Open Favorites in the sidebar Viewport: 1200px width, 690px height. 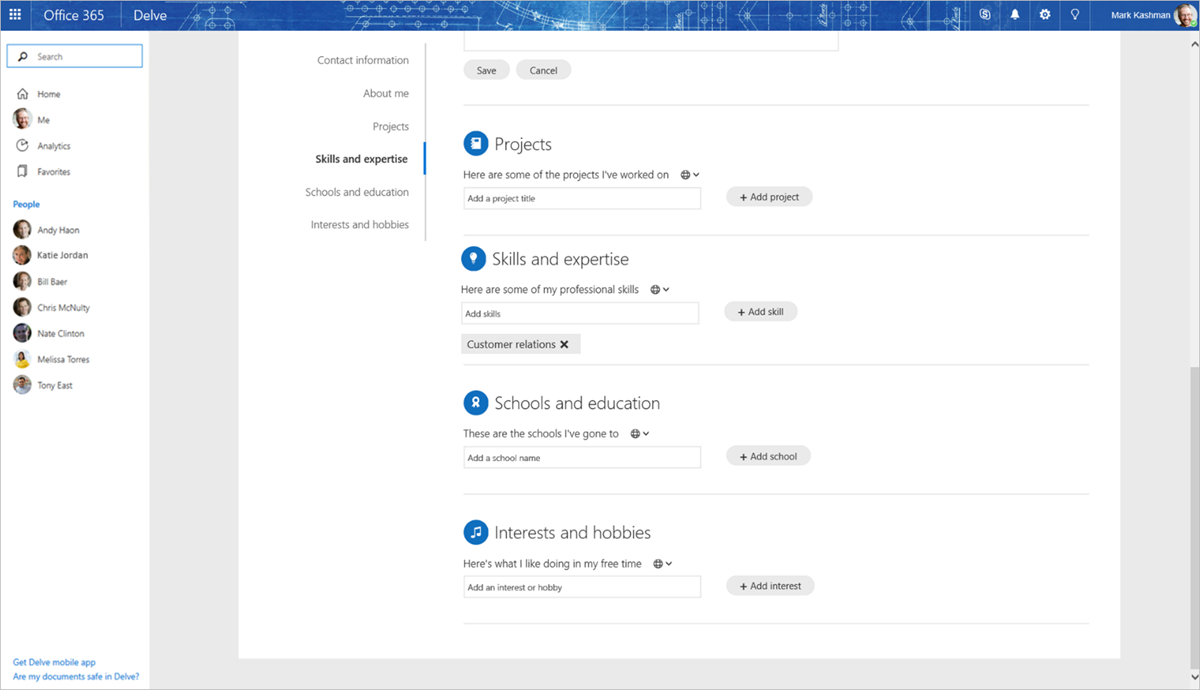pyautogui.click(x=53, y=172)
